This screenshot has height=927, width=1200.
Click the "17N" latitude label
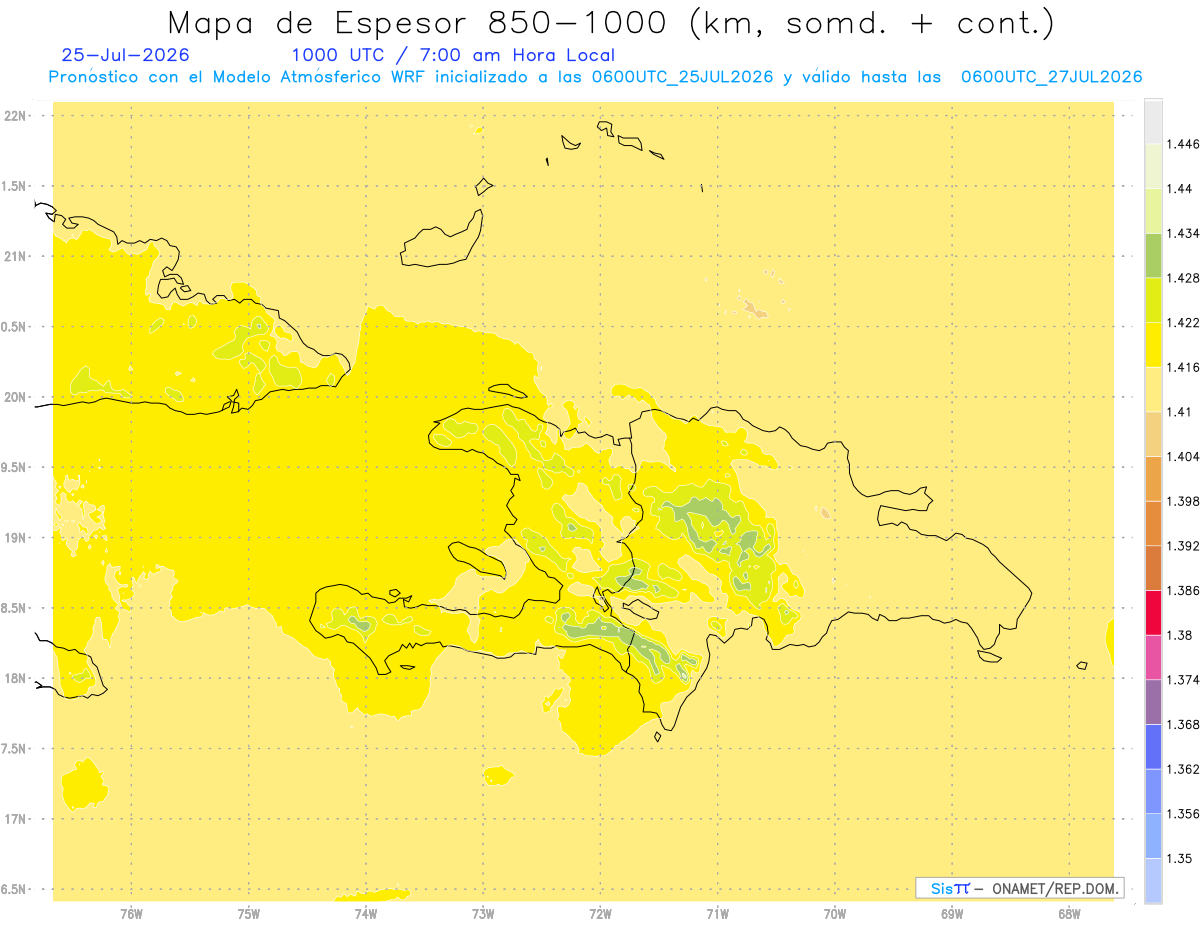point(14,818)
